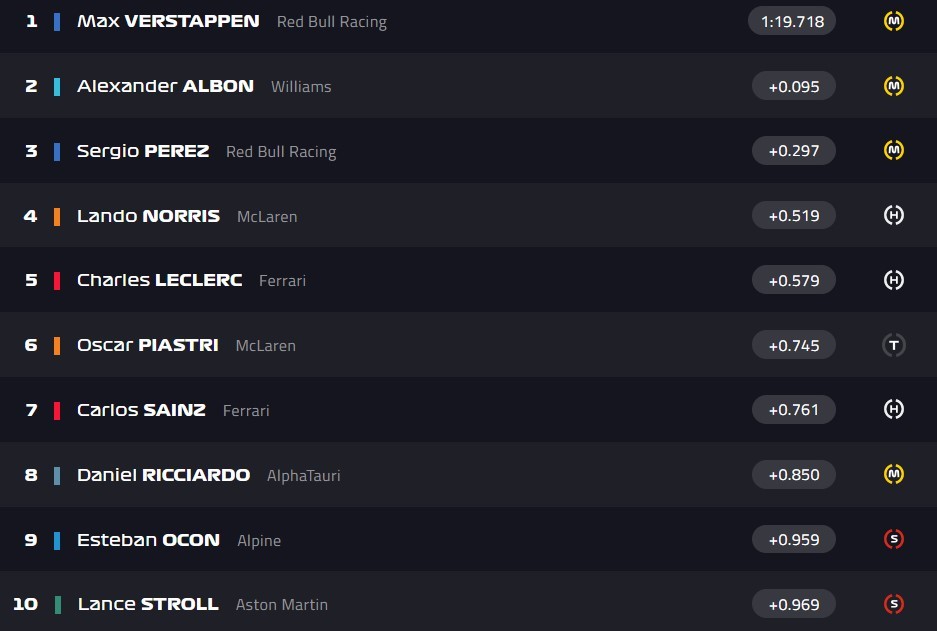Click Stroll's soft tyre icon

pos(894,604)
